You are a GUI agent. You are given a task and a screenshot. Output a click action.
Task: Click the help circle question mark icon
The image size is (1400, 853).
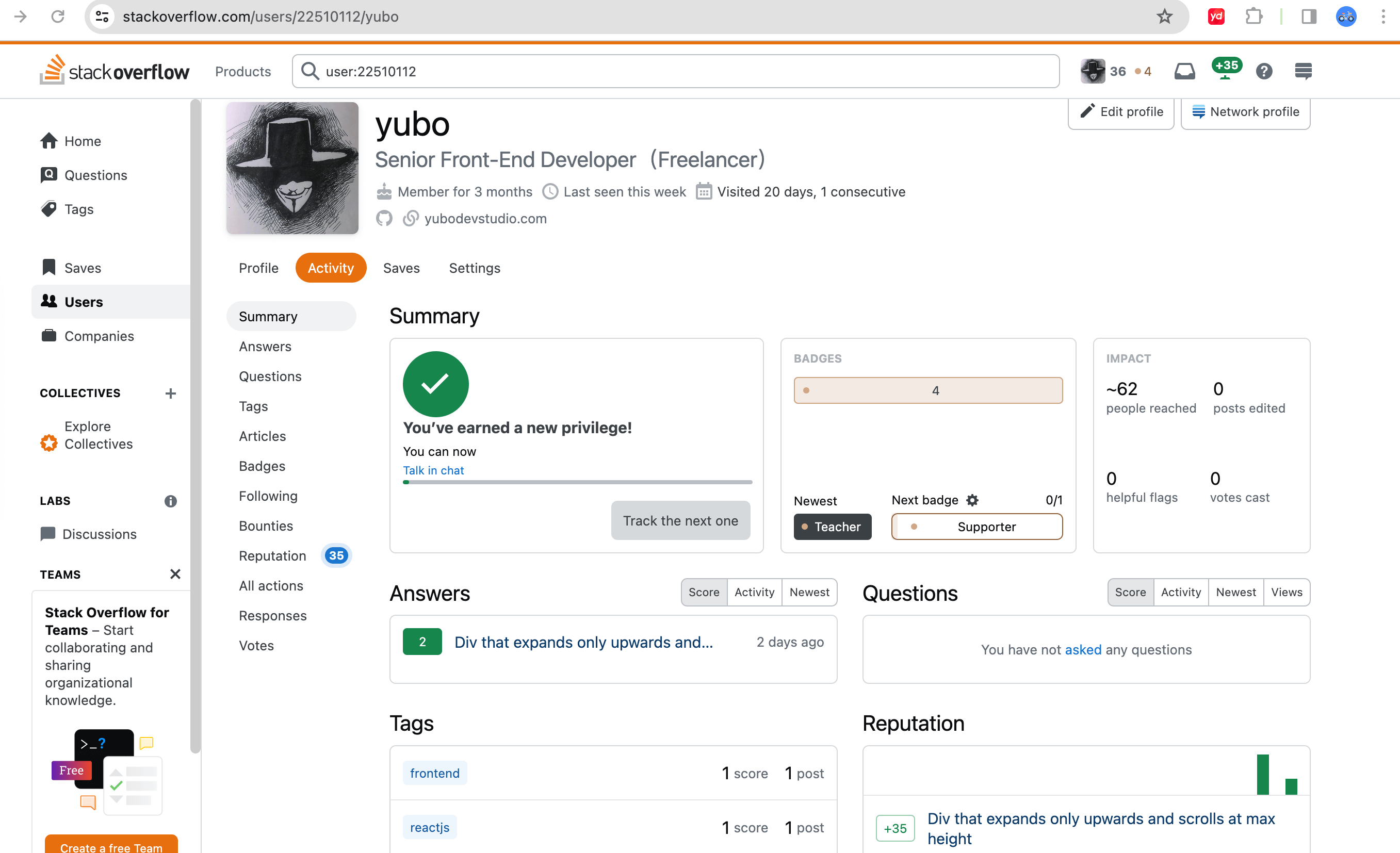point(1264,71)
